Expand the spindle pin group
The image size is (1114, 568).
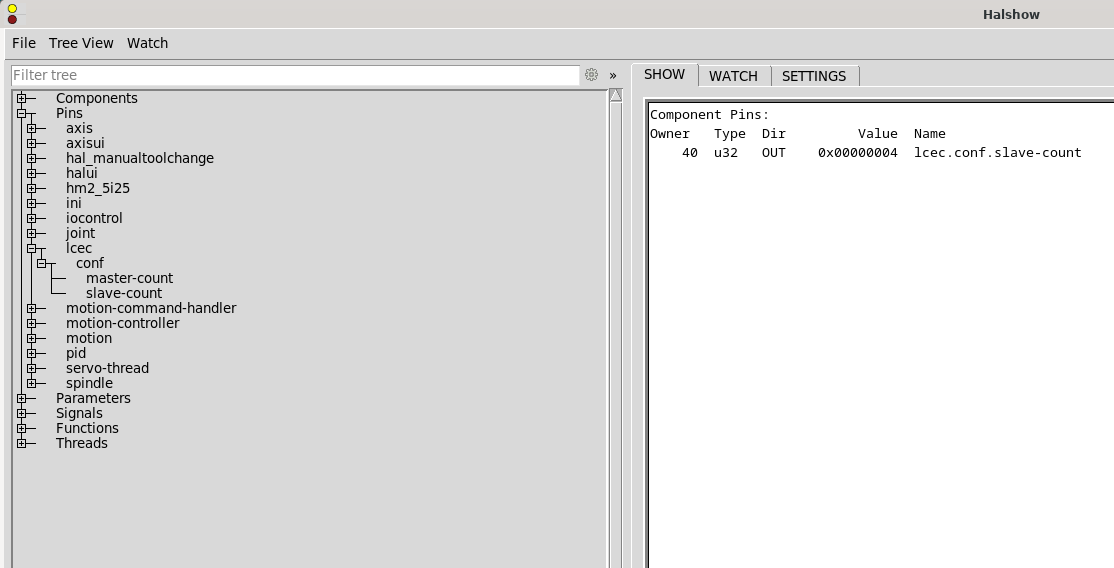tap(31, 383)
